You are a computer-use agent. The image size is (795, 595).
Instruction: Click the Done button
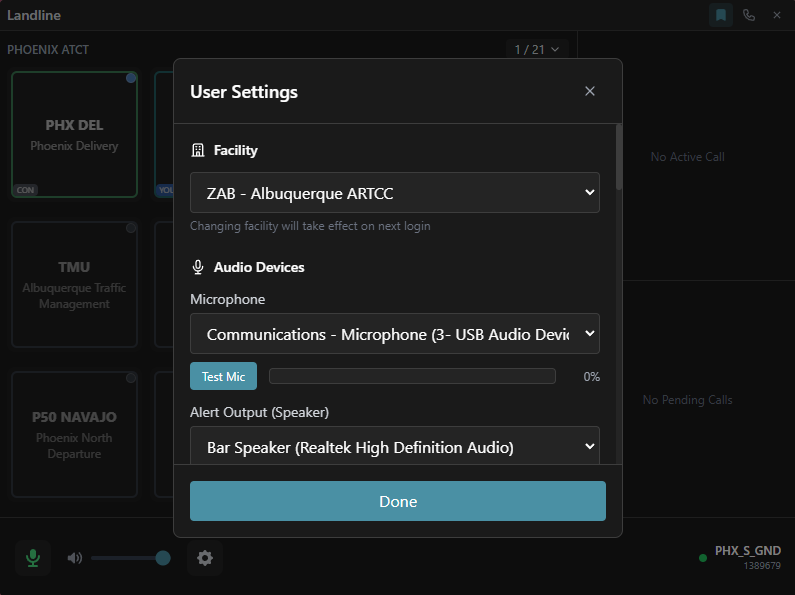tap(397, 501)
